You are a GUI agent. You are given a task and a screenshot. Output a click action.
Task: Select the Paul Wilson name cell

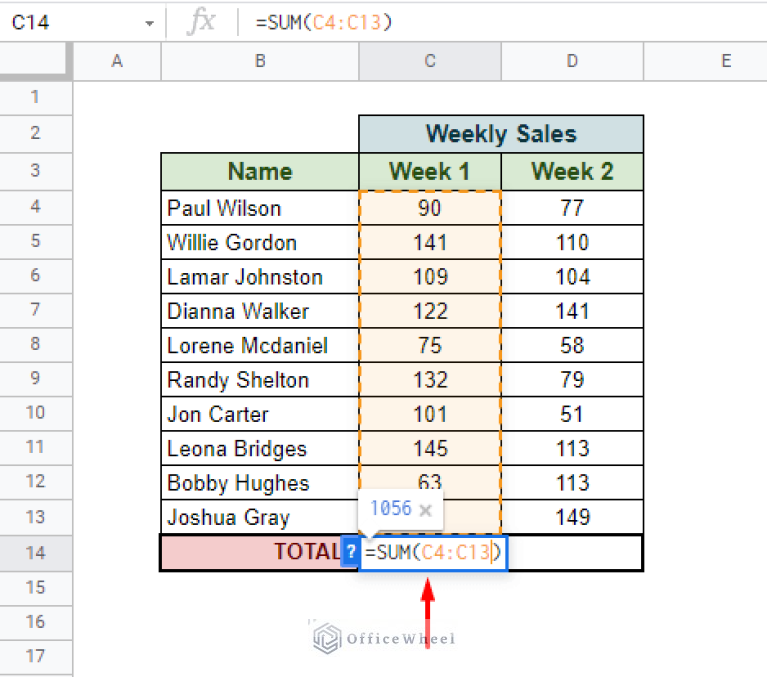pos(260,208)
